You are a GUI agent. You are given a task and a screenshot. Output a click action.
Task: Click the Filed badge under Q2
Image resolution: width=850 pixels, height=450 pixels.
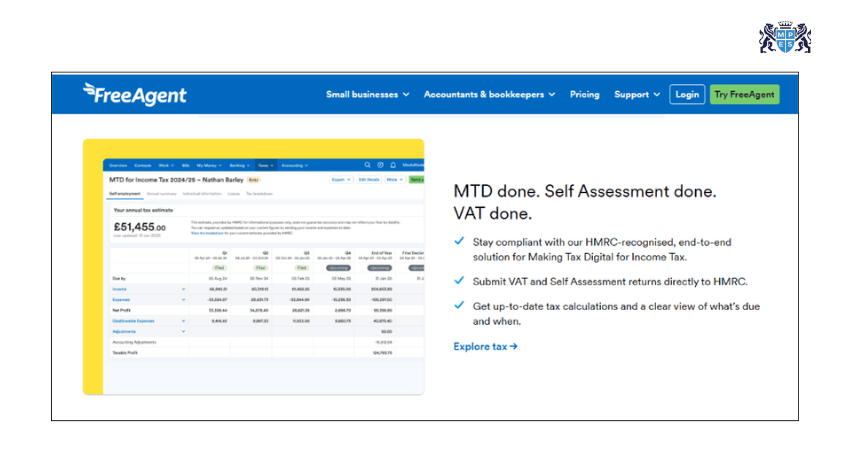point(261,268)
